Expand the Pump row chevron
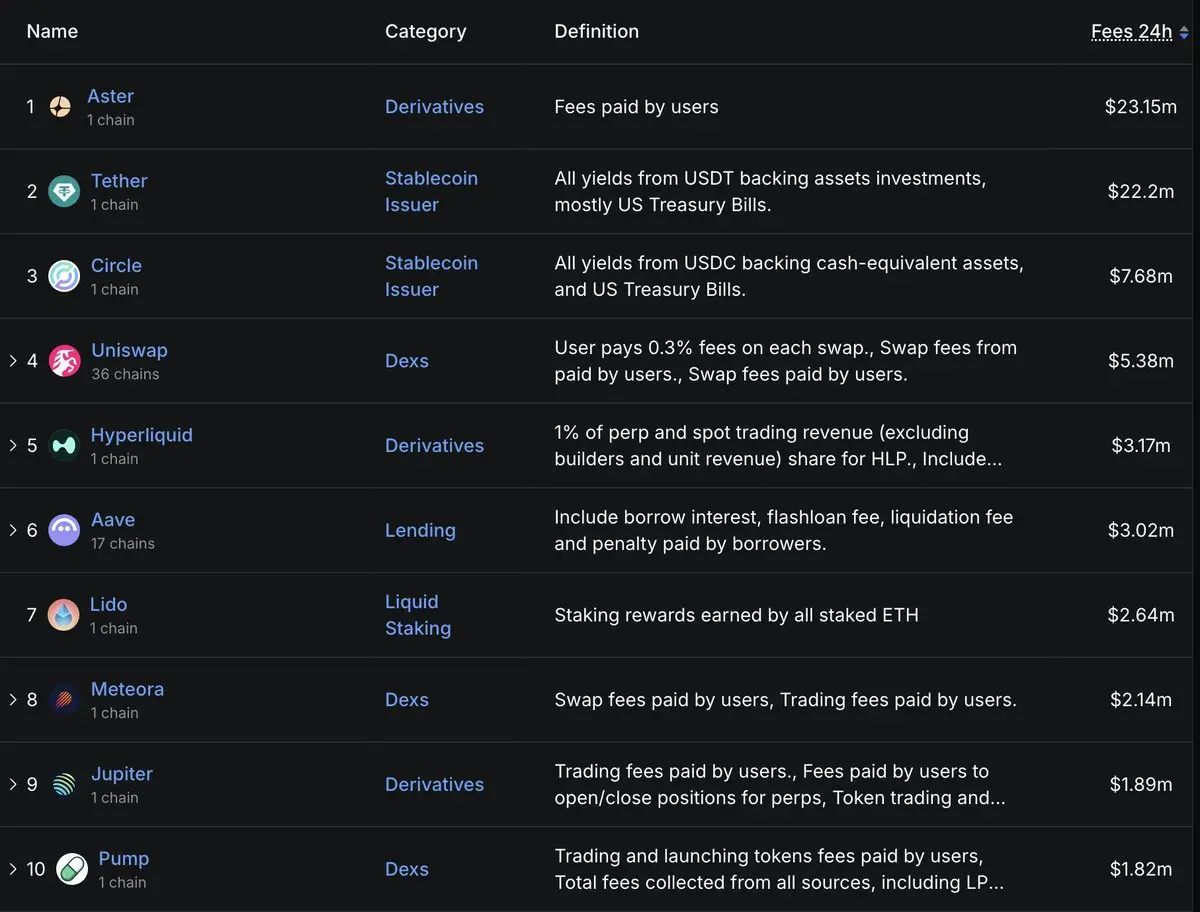This screenshot has height=912, width=1200. (13, 869)
